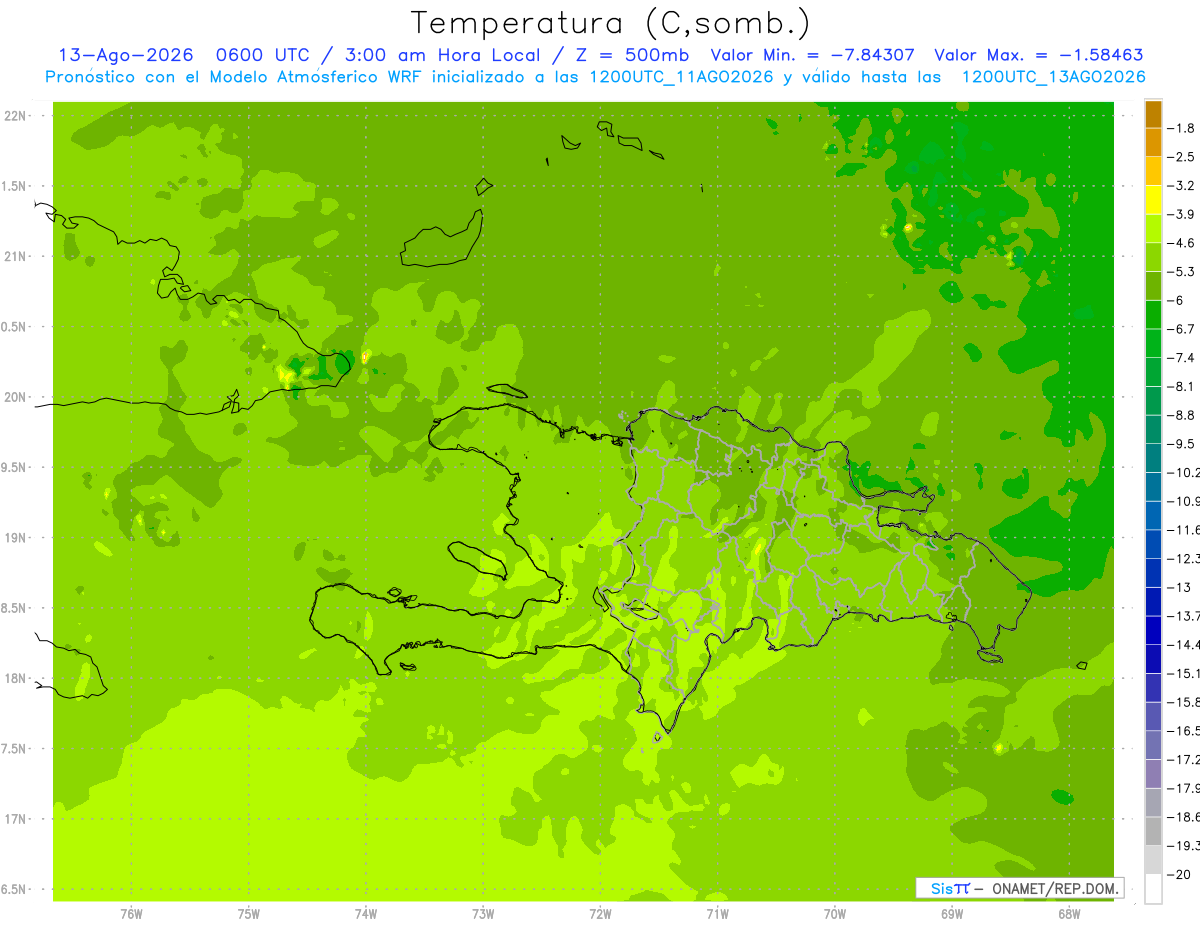The width and height of the screenshot is (1200, 927).
Task: Click the "22N" latitude axis label
Action: [15, 116]
